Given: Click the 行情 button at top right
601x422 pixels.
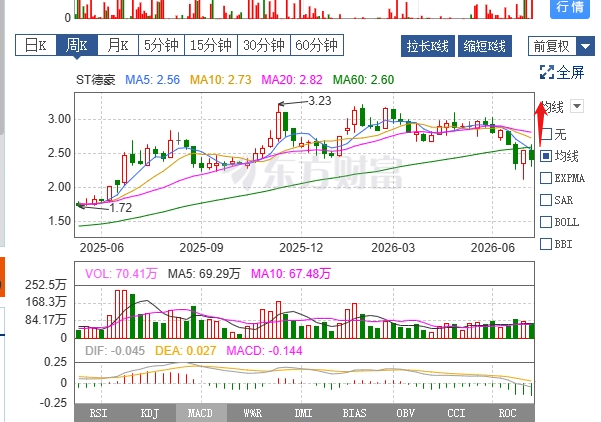Looking at the screenshot, I should click(570, 7).
